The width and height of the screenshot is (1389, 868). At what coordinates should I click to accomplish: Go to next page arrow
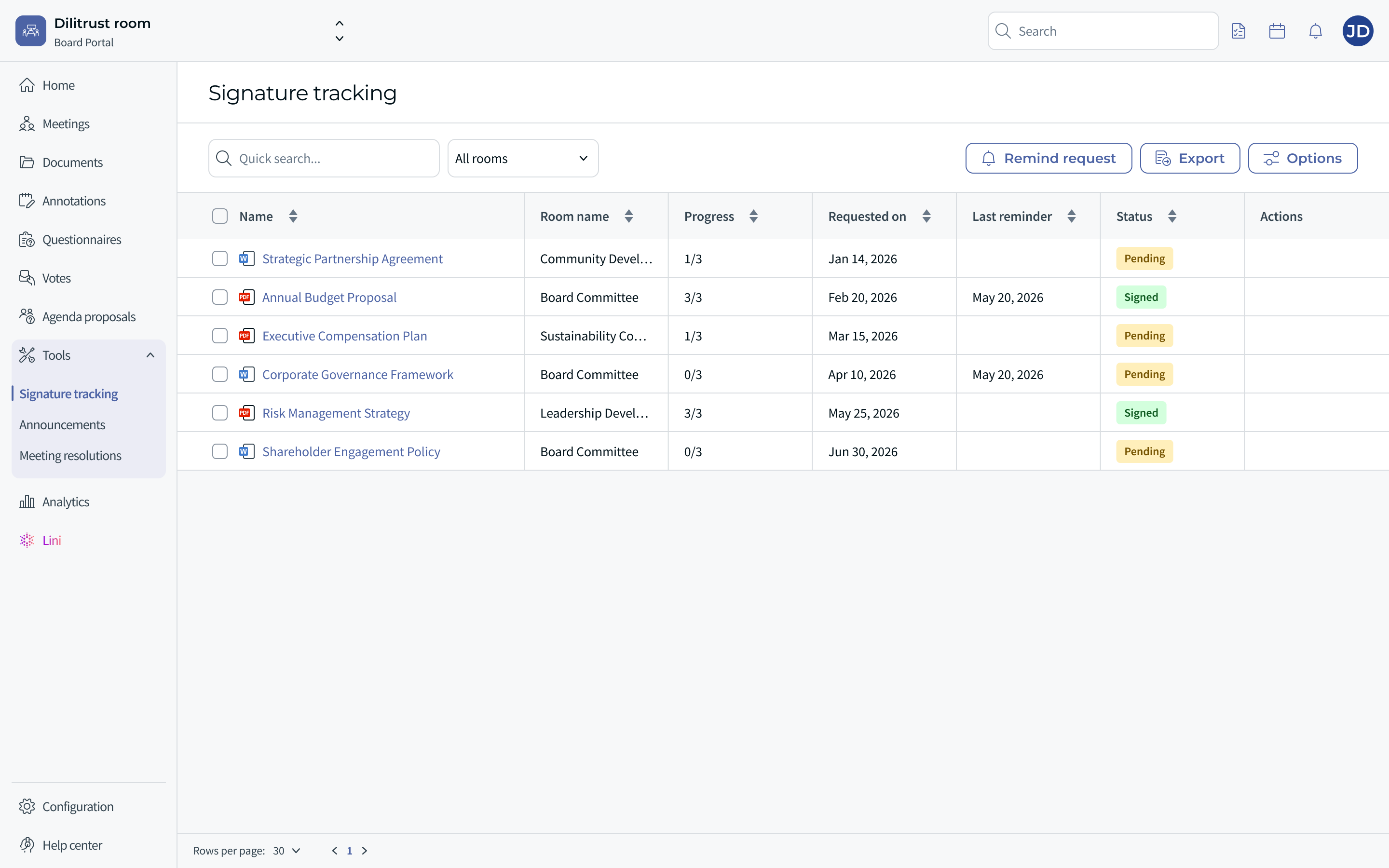pyautogui.click(x=365, y=851)
